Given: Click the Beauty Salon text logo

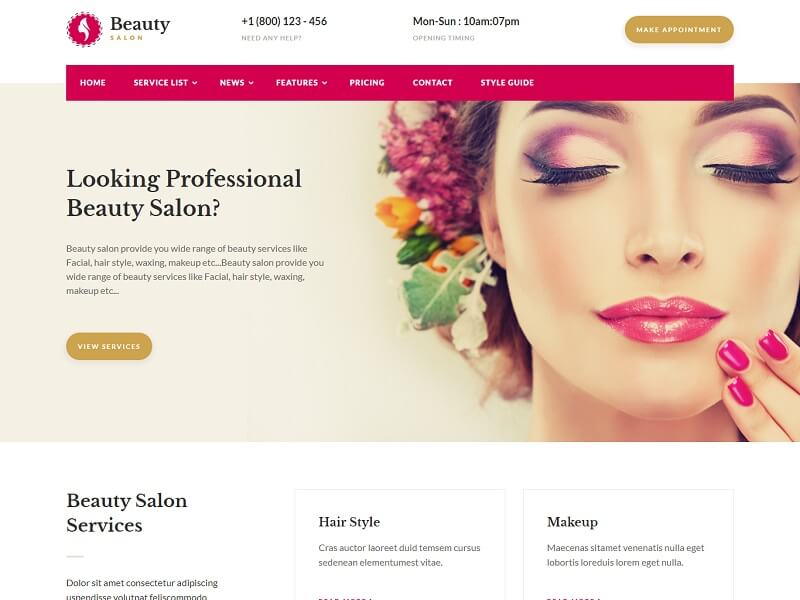Looking at the screenshot, I should tap(140, 28).
